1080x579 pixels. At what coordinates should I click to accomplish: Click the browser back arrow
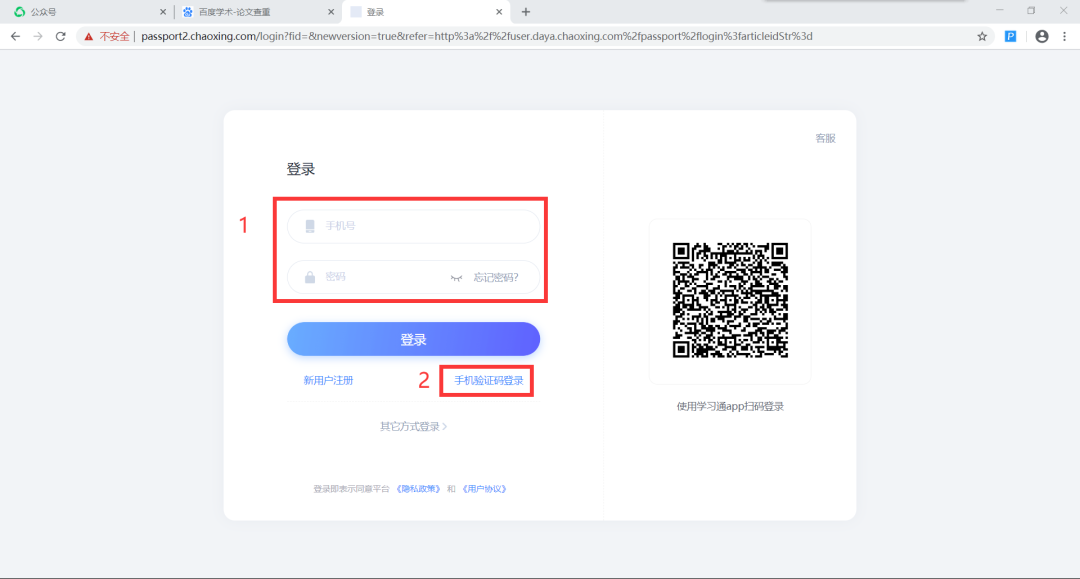pos(15,36)
